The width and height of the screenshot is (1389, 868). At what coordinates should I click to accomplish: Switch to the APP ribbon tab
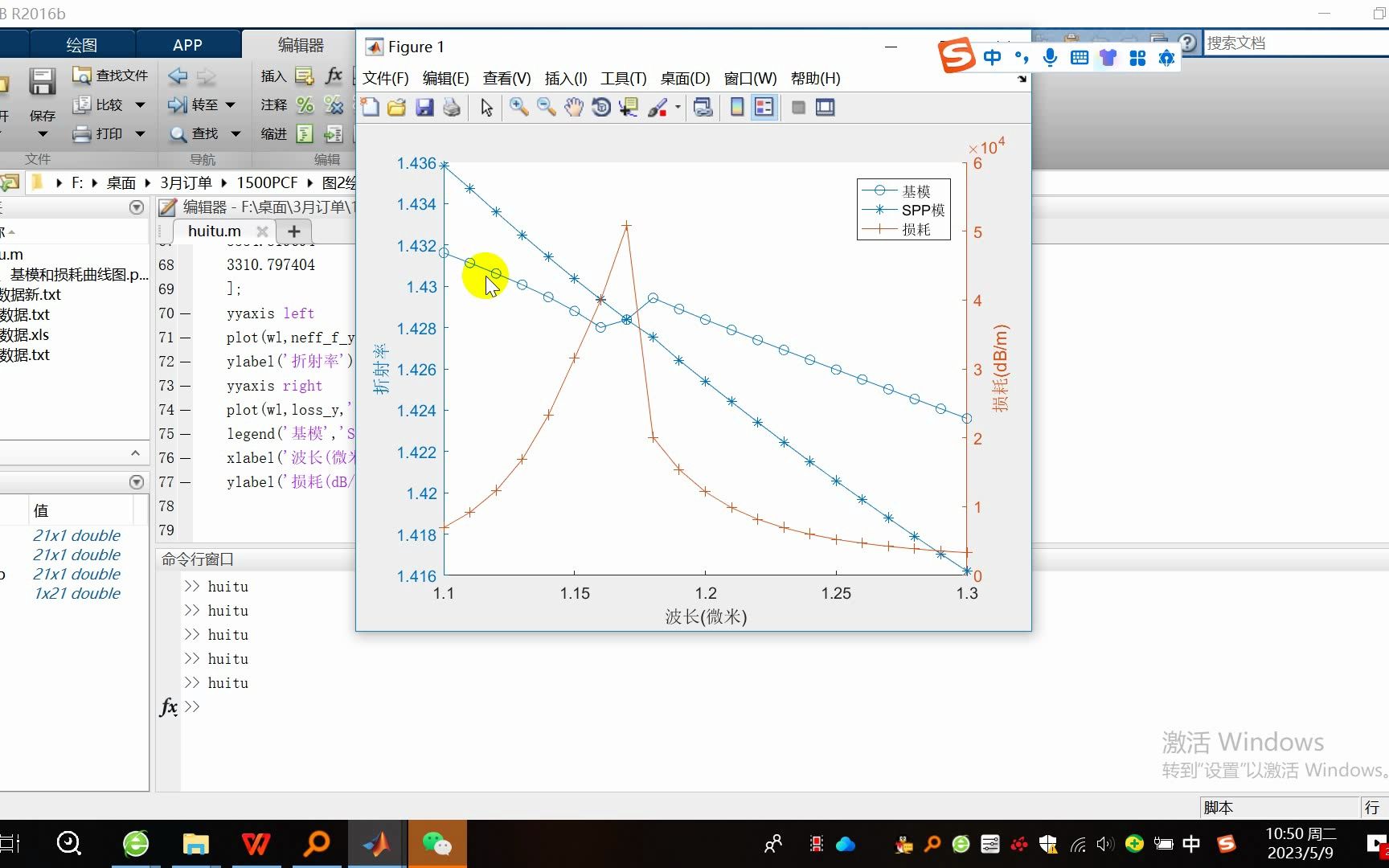click(187, 45)
